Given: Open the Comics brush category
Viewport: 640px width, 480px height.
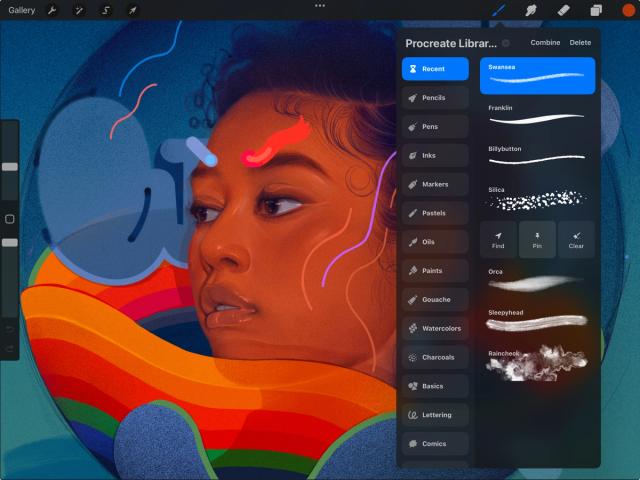Looking at the screenshot, I should (x=435, y=443).
